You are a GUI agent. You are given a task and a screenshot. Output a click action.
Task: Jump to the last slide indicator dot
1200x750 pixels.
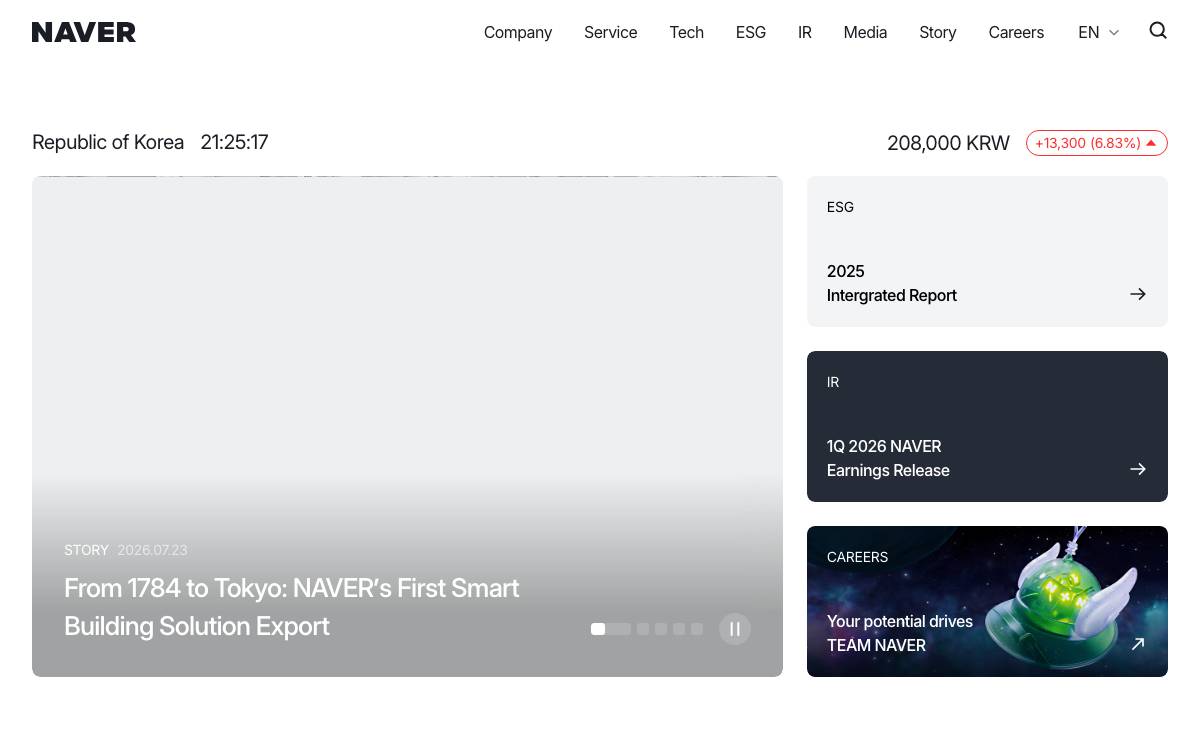tap(697, 629)
